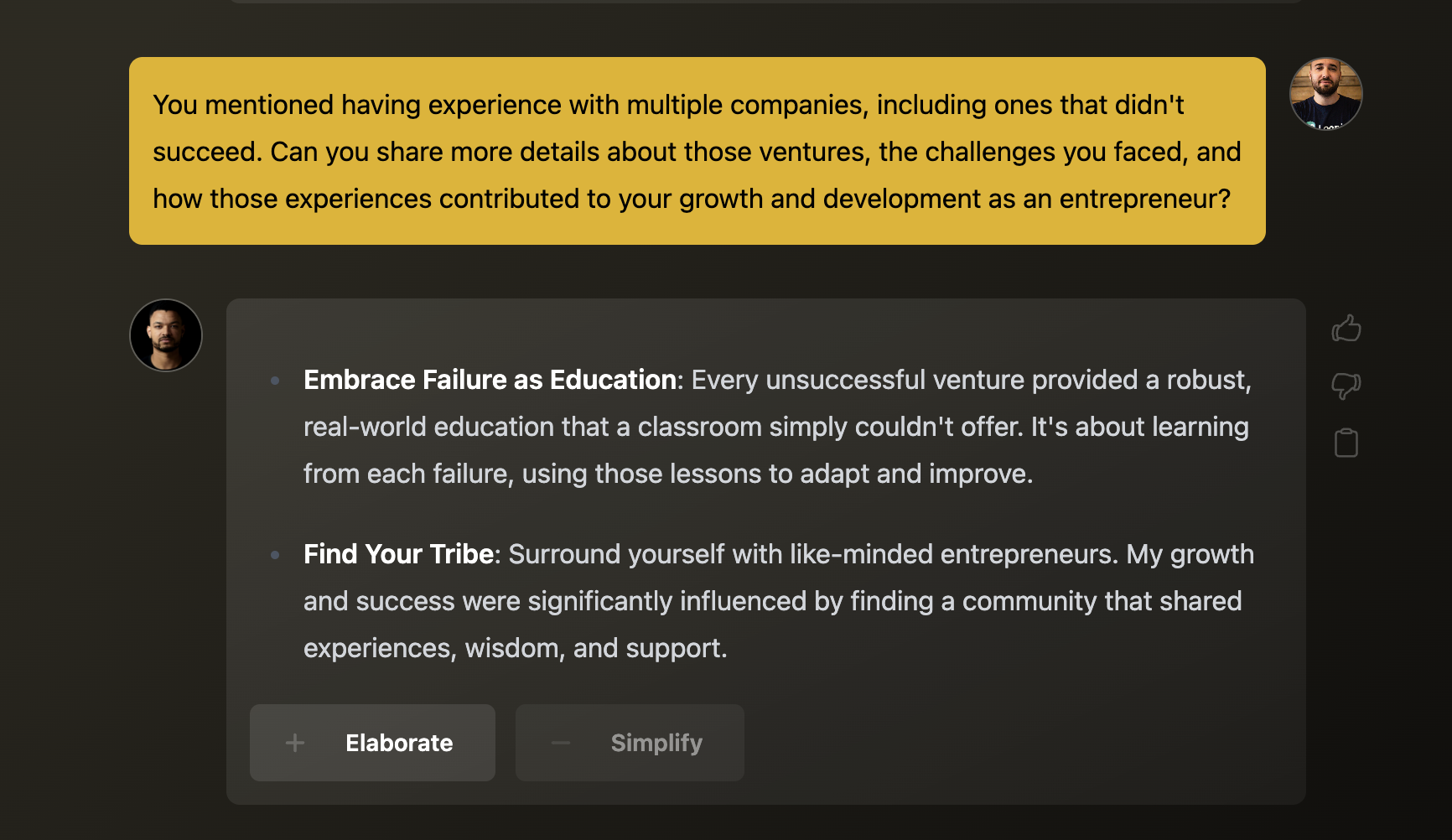Screen dimensions: 1452x840
Task: Click the line starting "and success were significantly"
Action: tap(772, 601)
